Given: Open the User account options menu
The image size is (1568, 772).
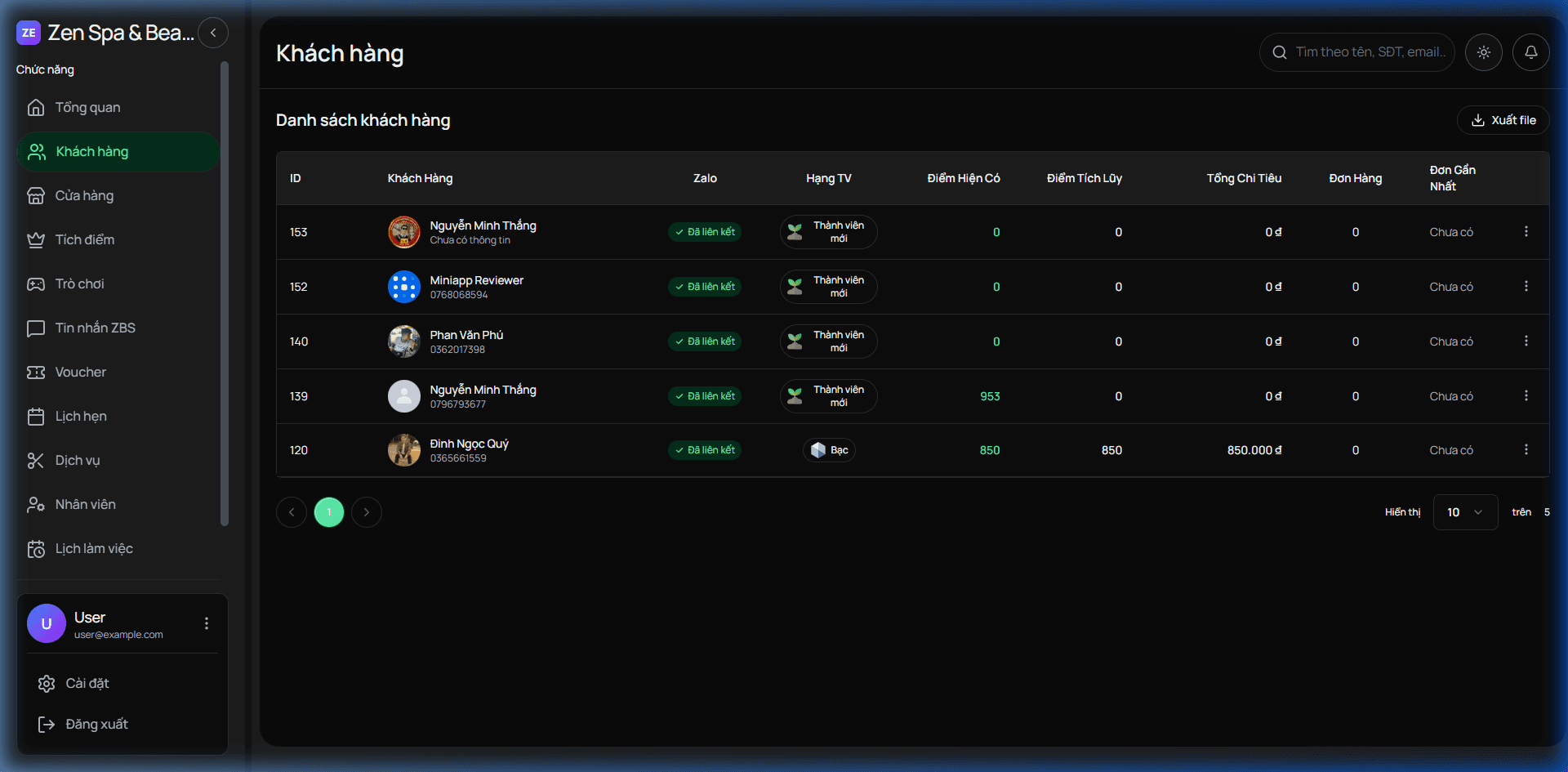Looking at the screenshot, I should coord(207,623).
